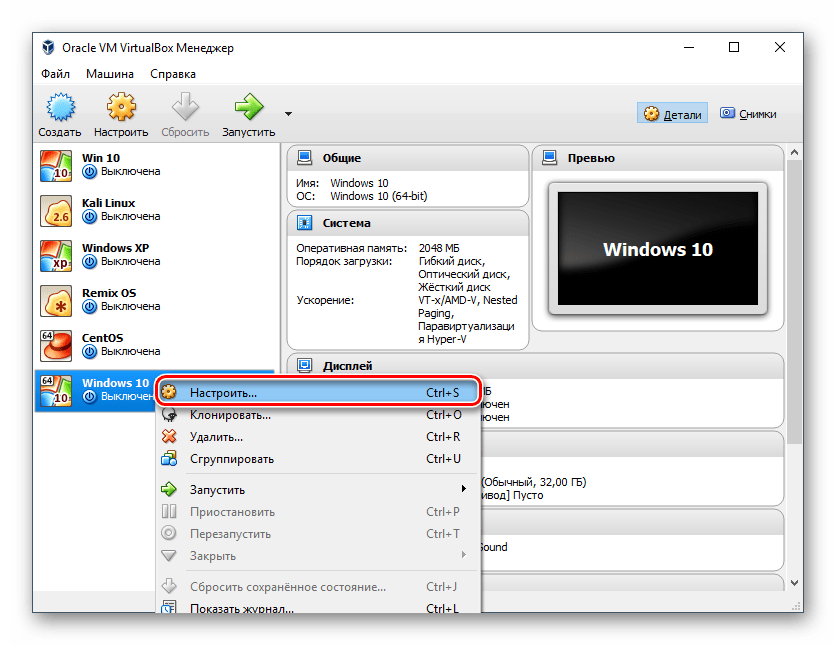
Task: Toggle the Детали view button
Action: click(672, 114)
